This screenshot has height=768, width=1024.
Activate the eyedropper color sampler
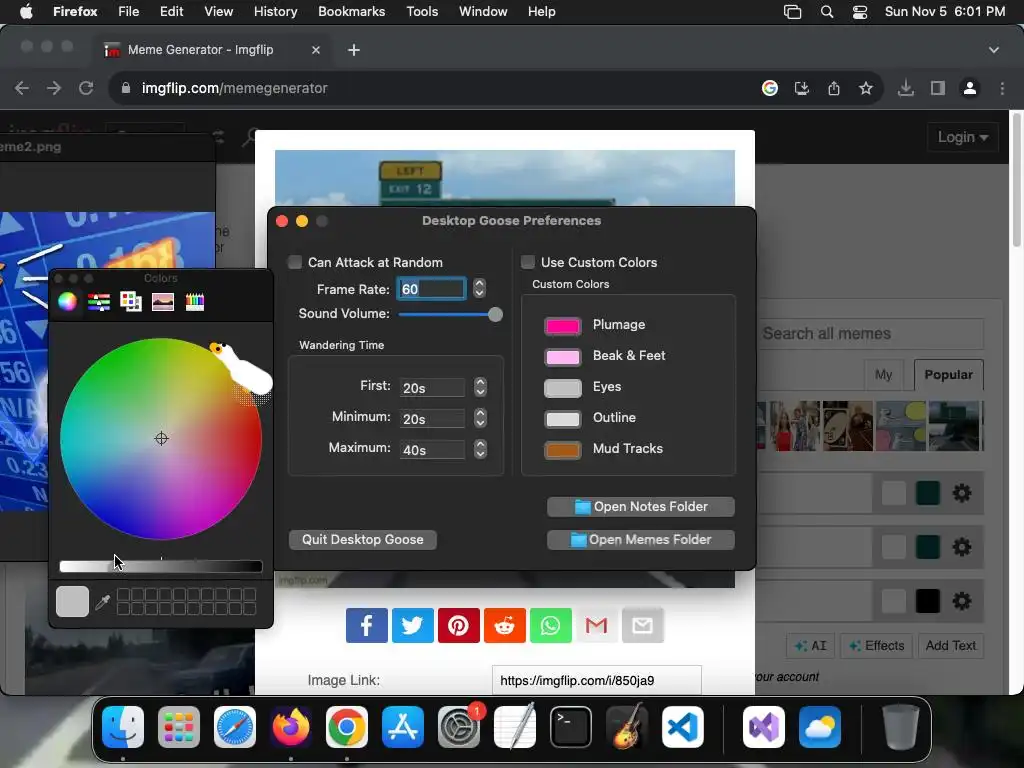[103, 601]
